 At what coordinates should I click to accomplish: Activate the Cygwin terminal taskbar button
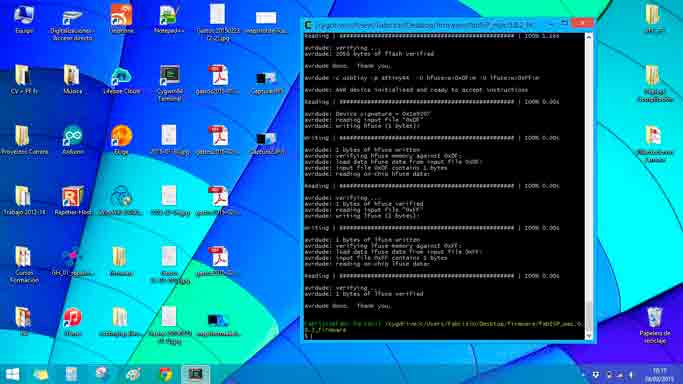tap(195, 374)
